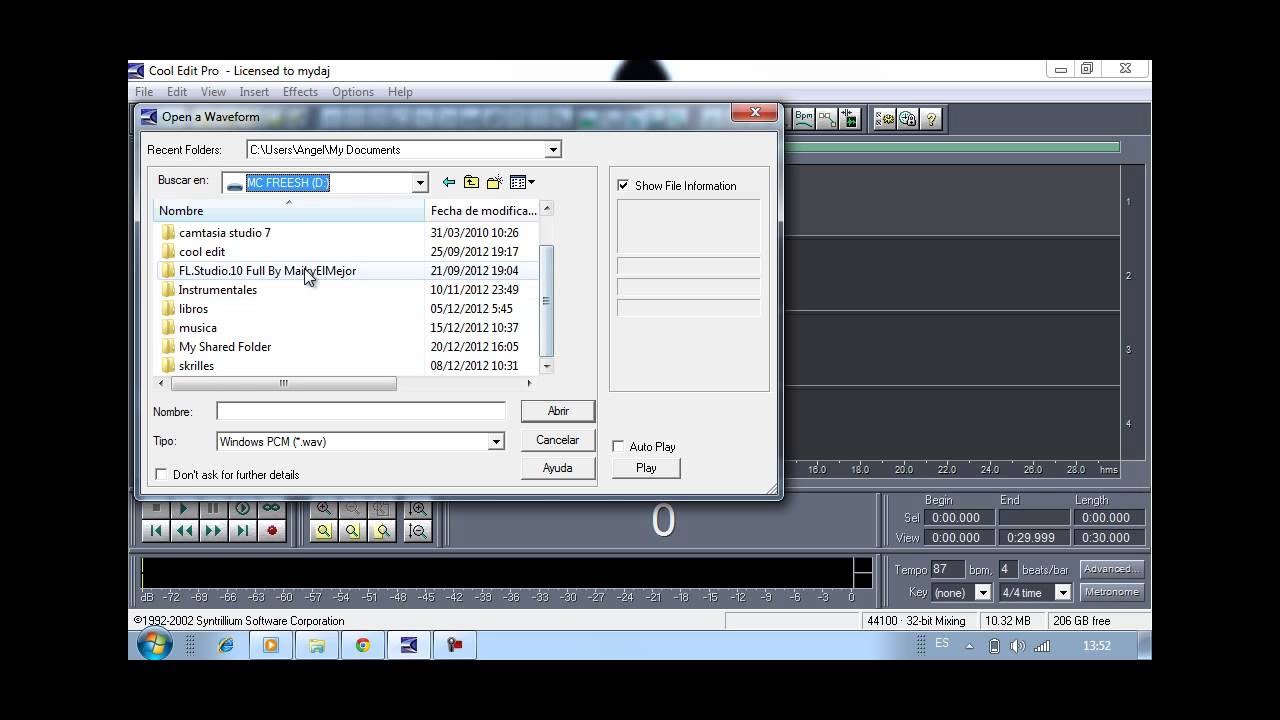Click the yellow question mark help icon
1280x720 pixels.
[931, 119]
